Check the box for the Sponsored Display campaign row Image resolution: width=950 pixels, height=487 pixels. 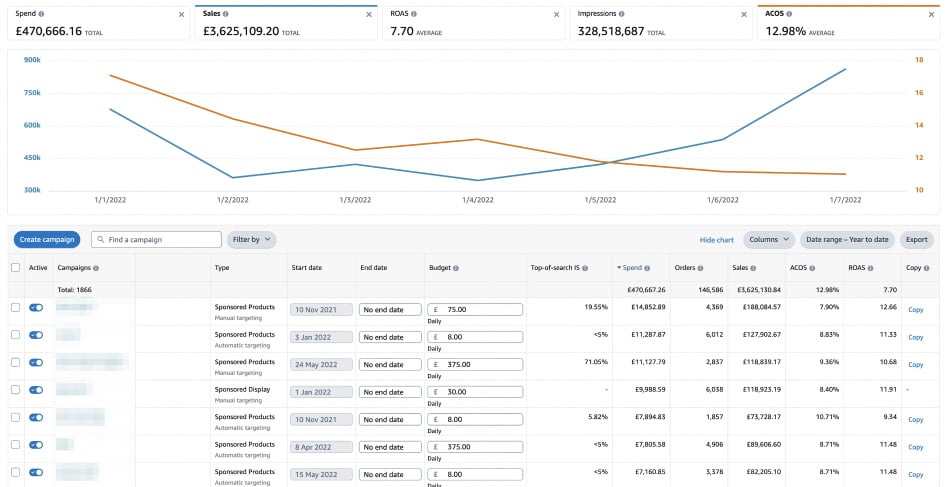[15, 391]
